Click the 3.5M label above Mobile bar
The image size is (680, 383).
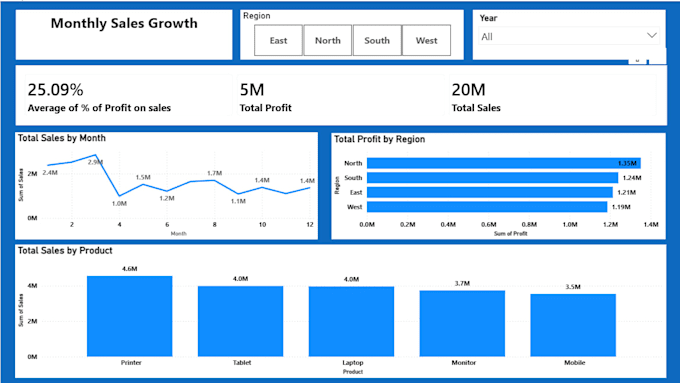coord(573,287)
